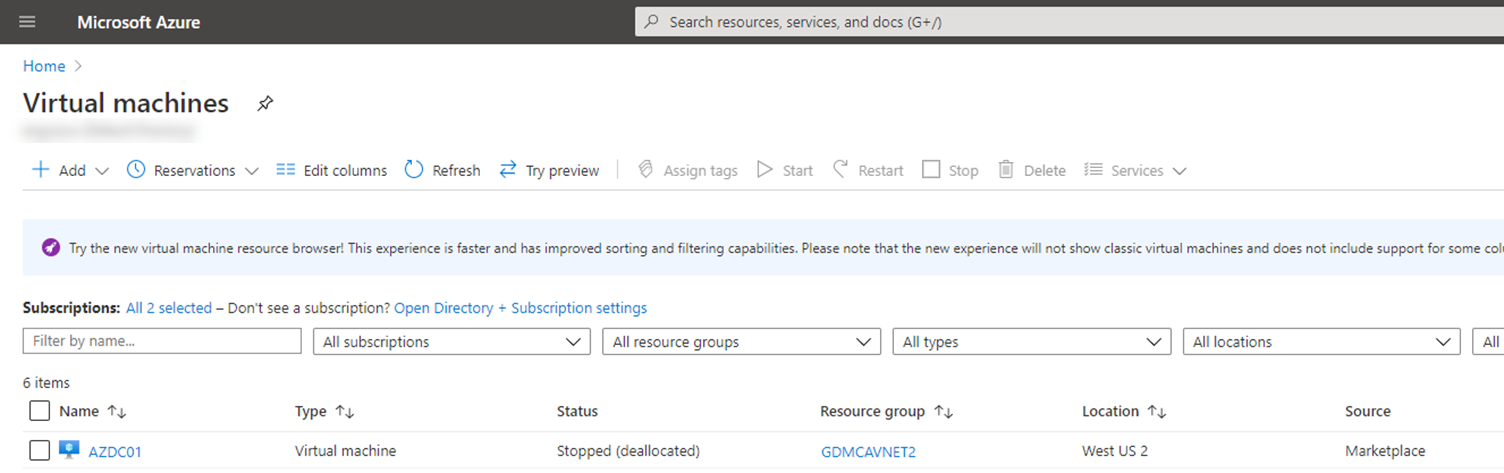Viewport: 1504px width, 473px height.
Task: Check the AZDC01 row checkbox
Action: 40,451
